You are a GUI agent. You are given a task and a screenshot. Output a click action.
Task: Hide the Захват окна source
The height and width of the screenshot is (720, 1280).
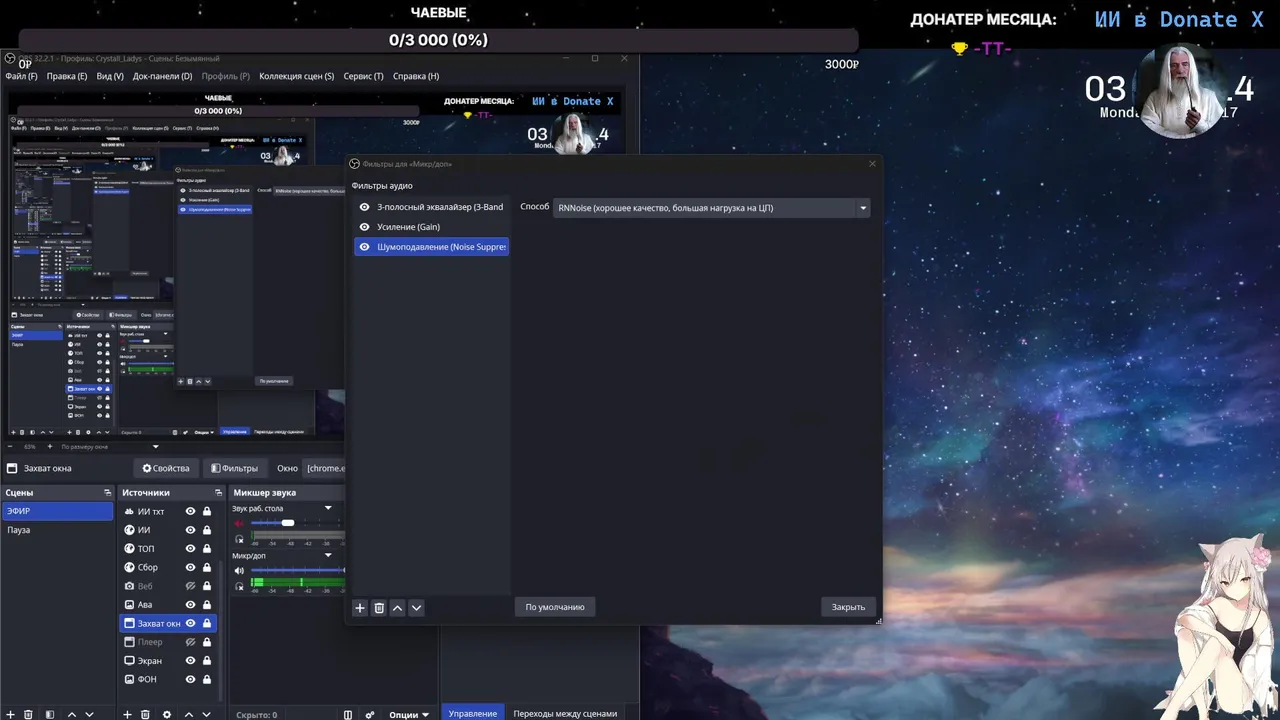[190, 624]
